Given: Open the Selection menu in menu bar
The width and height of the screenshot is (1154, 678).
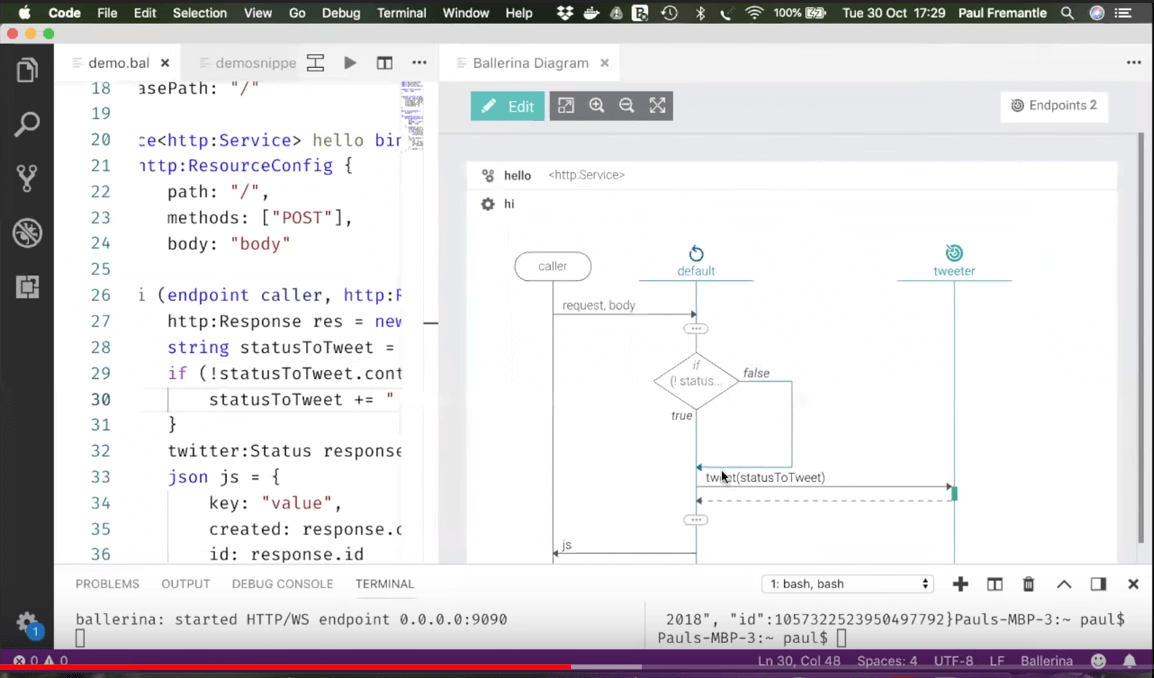Looking at the screenshot, I should click(199, 13).
